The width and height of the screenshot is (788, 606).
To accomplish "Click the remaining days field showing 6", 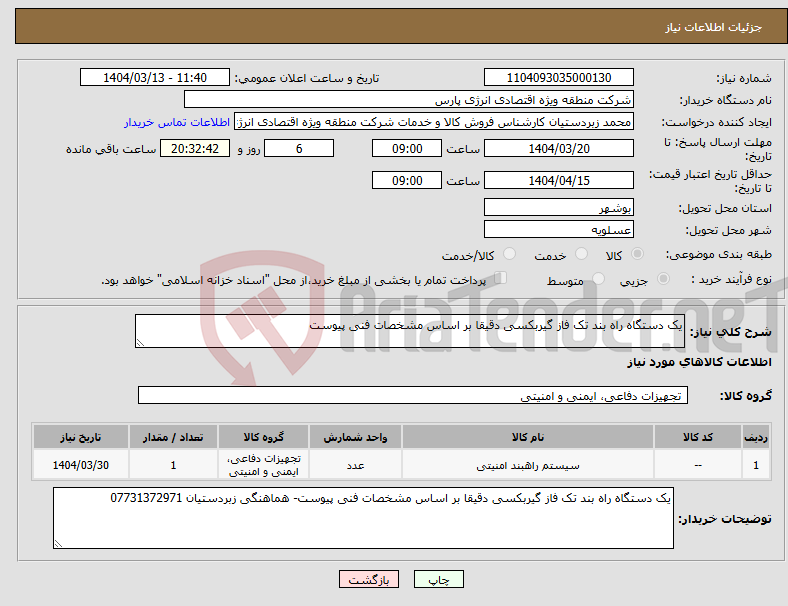I will click(x=299, y=149).
